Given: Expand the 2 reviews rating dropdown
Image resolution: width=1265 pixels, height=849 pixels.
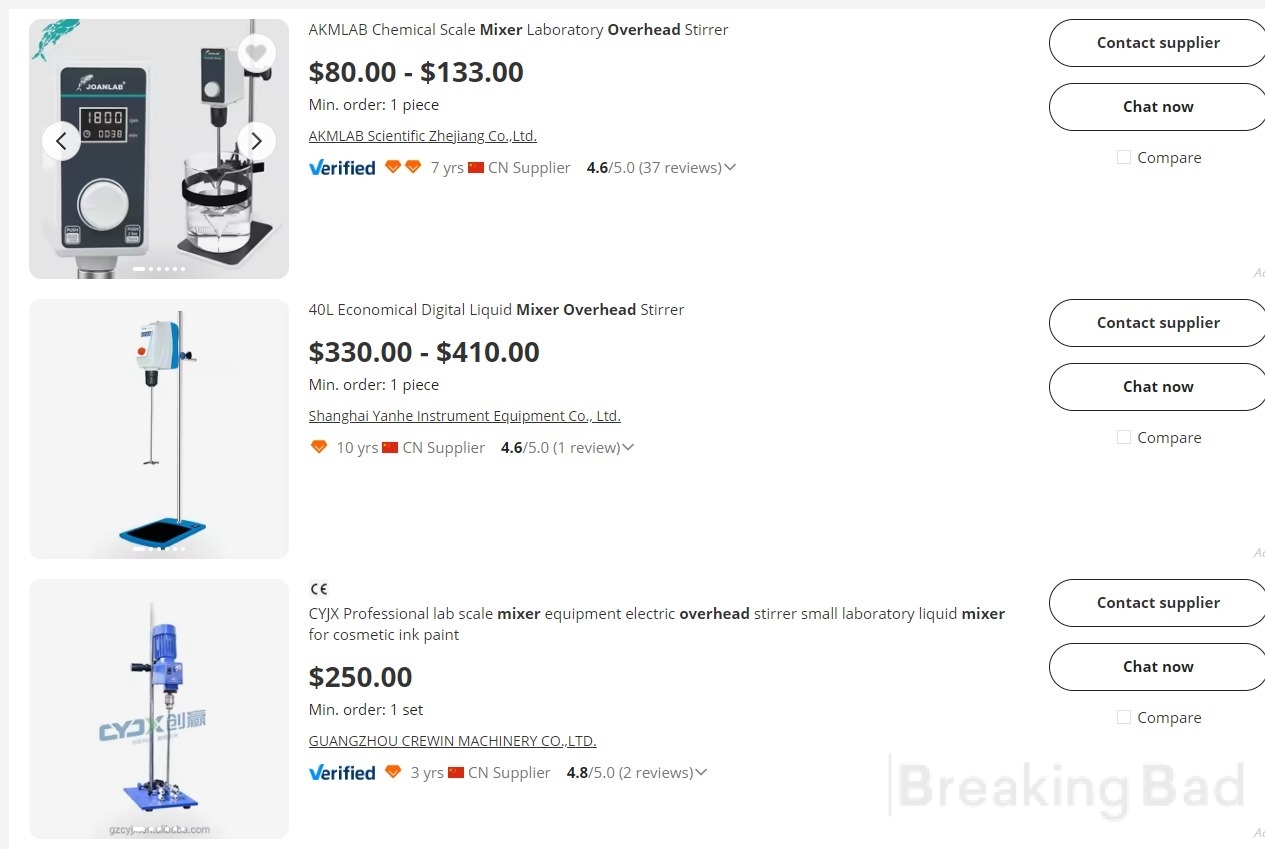Looking at the screenshot, I should (x=701, y=773).
